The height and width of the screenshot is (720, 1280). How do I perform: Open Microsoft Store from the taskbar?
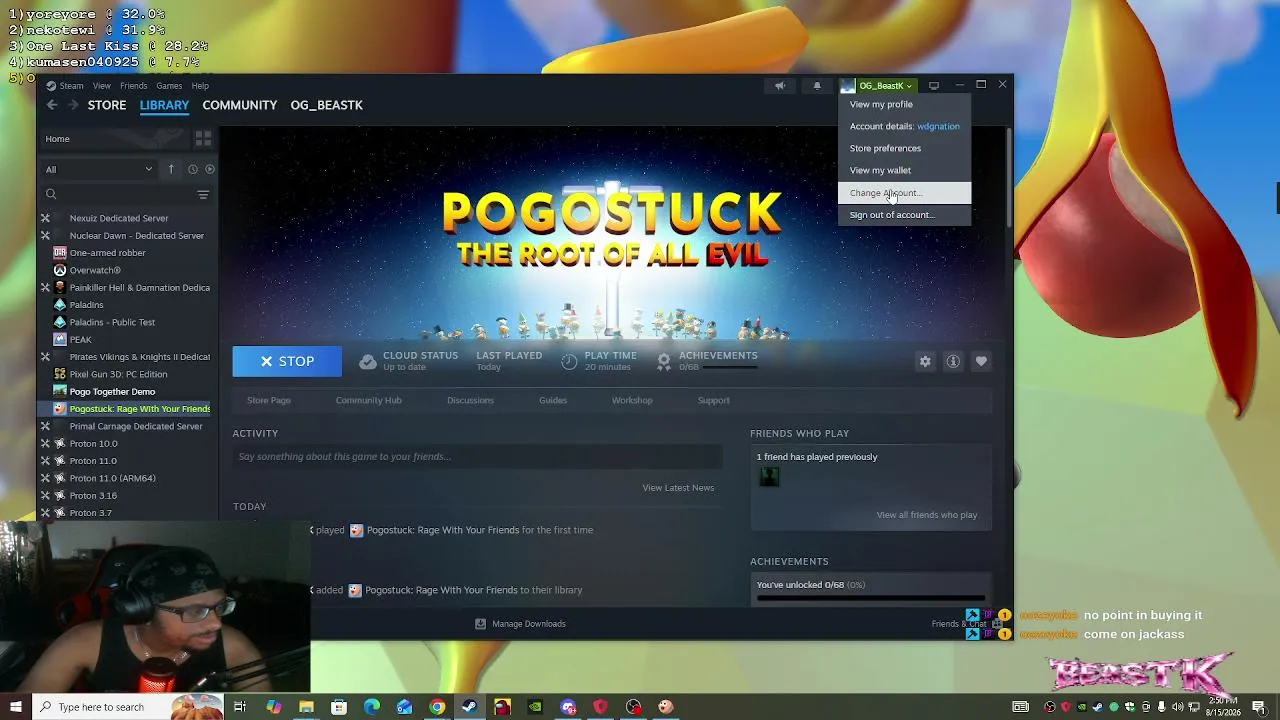pos(339,707)
